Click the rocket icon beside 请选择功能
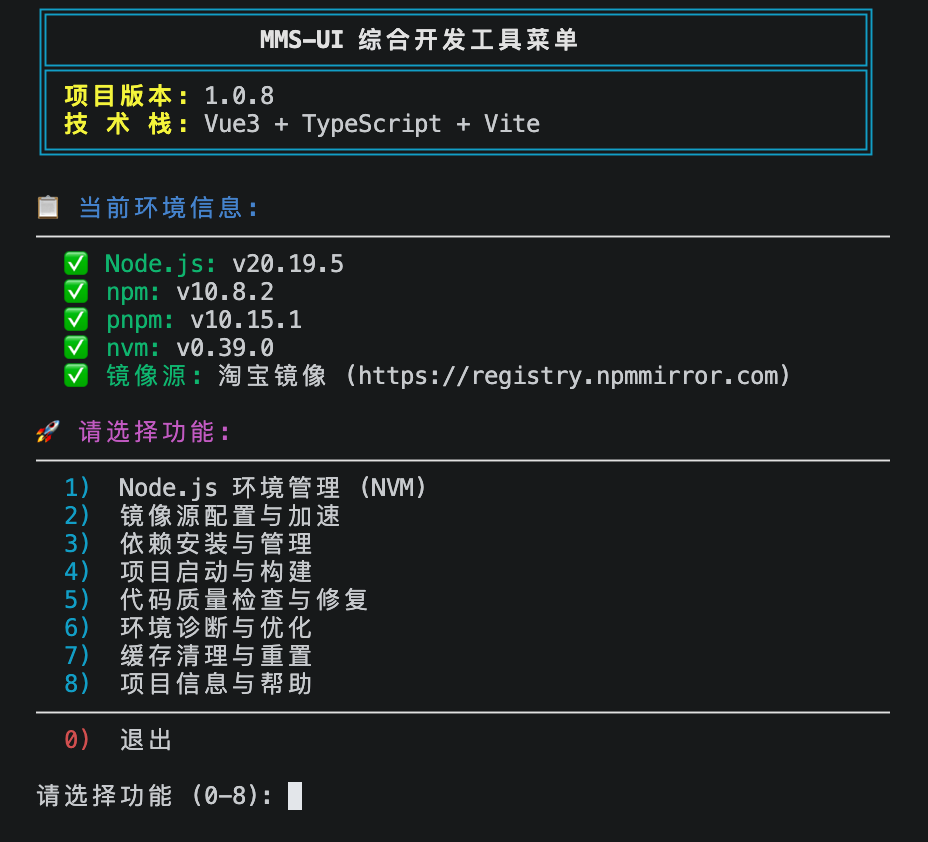This screenshot has height=842, width=928. (48, 431)
